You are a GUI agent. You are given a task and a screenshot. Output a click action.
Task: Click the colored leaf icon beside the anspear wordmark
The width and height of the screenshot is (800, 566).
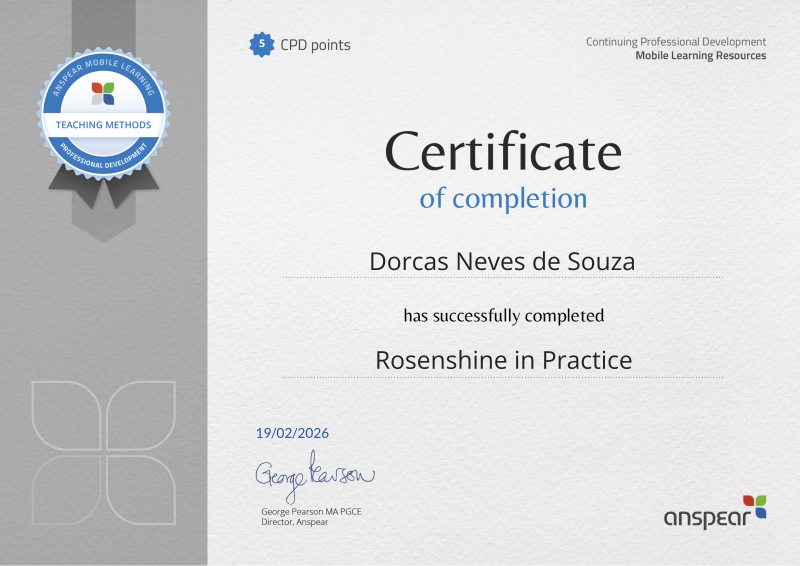754,506
